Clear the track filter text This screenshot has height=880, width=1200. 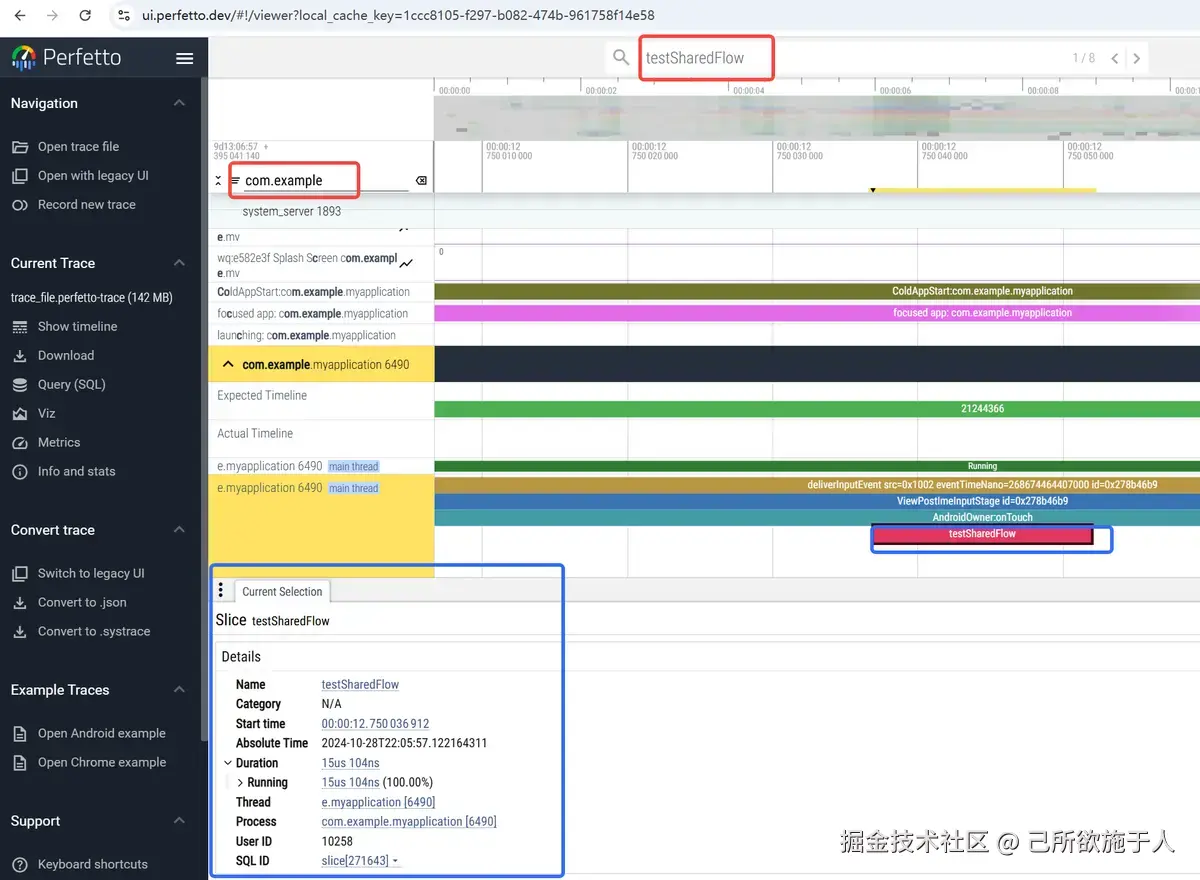pyautogui.click(x=421, y=181)
